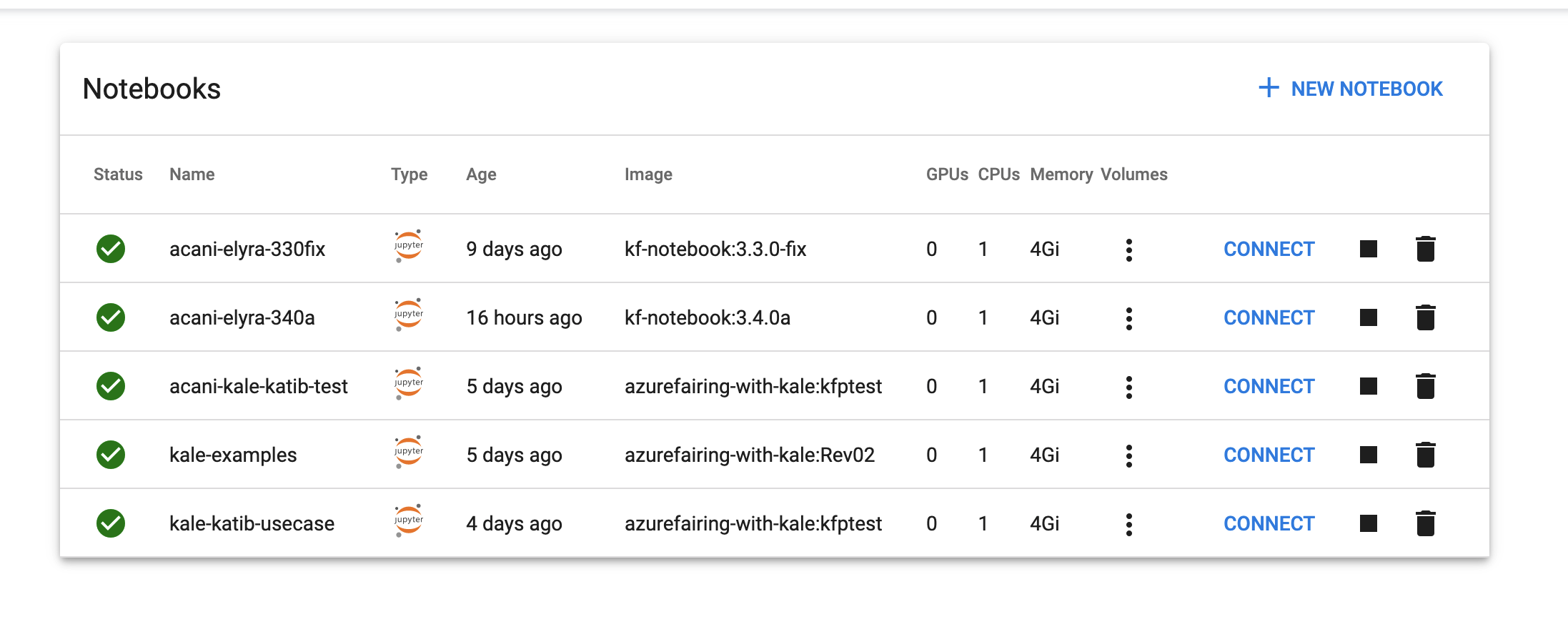Viewport: 1568px width, 622px height.
Task: Click the status icon for kale-examples
Action: (x=111, y=455)
